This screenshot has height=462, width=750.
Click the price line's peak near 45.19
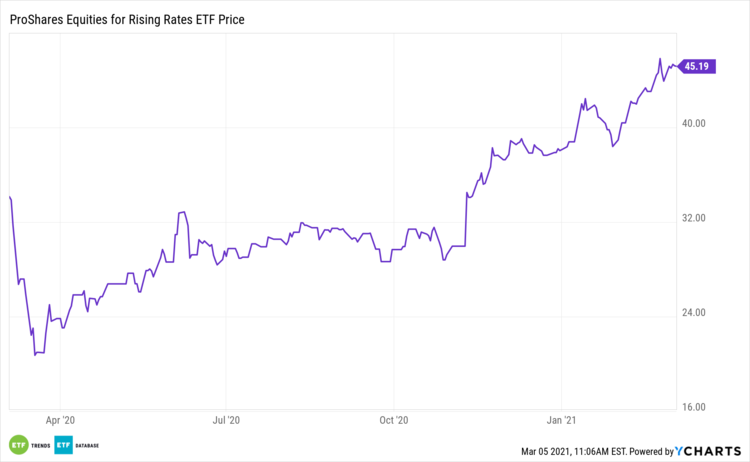pyautogui.click(x=660, y=59)
